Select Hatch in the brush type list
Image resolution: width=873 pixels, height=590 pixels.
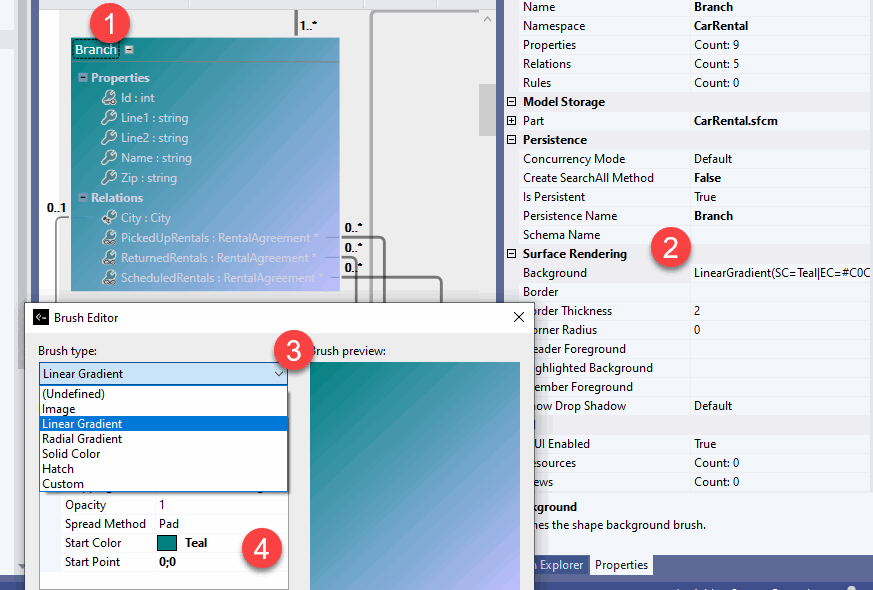pos(57,469)
